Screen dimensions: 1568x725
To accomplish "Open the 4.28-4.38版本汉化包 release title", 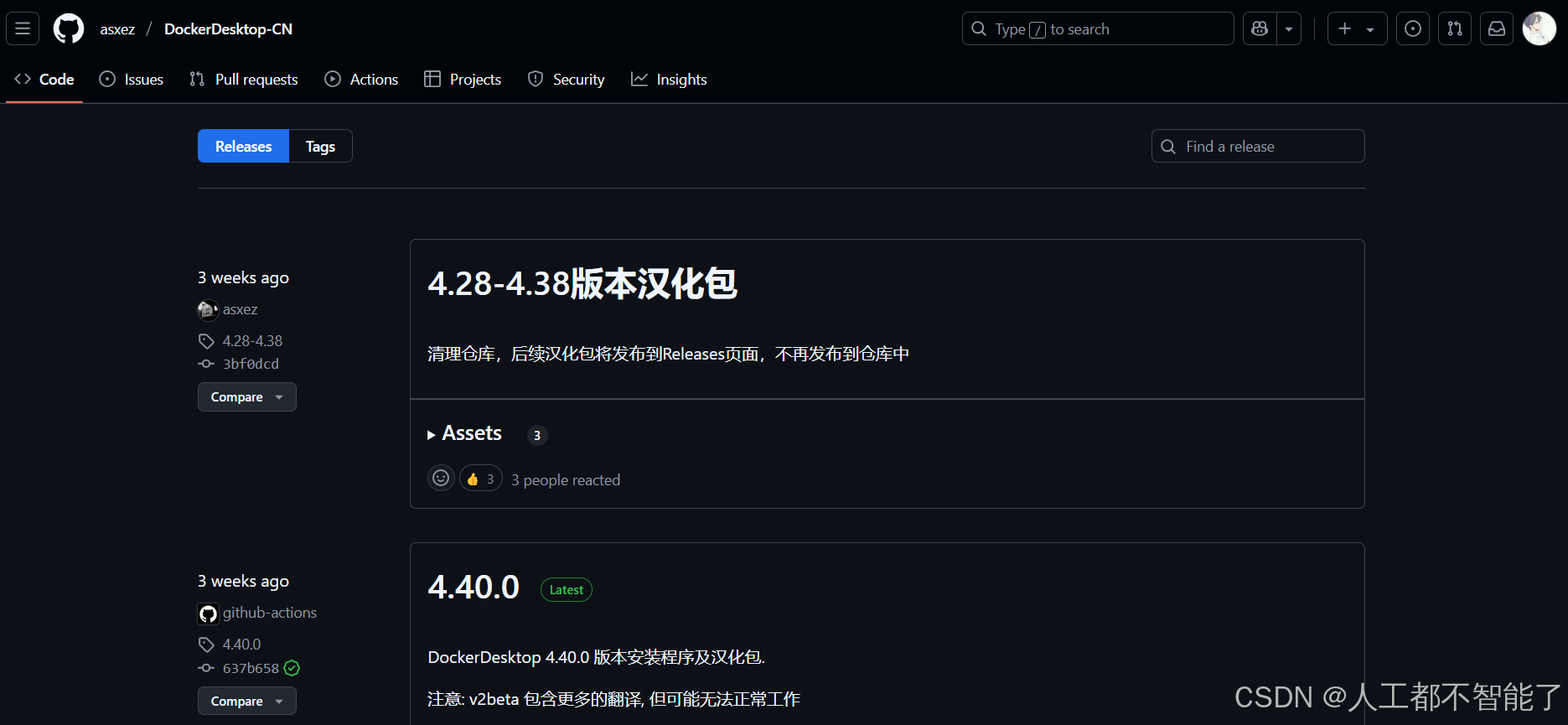I will [582, 283].
